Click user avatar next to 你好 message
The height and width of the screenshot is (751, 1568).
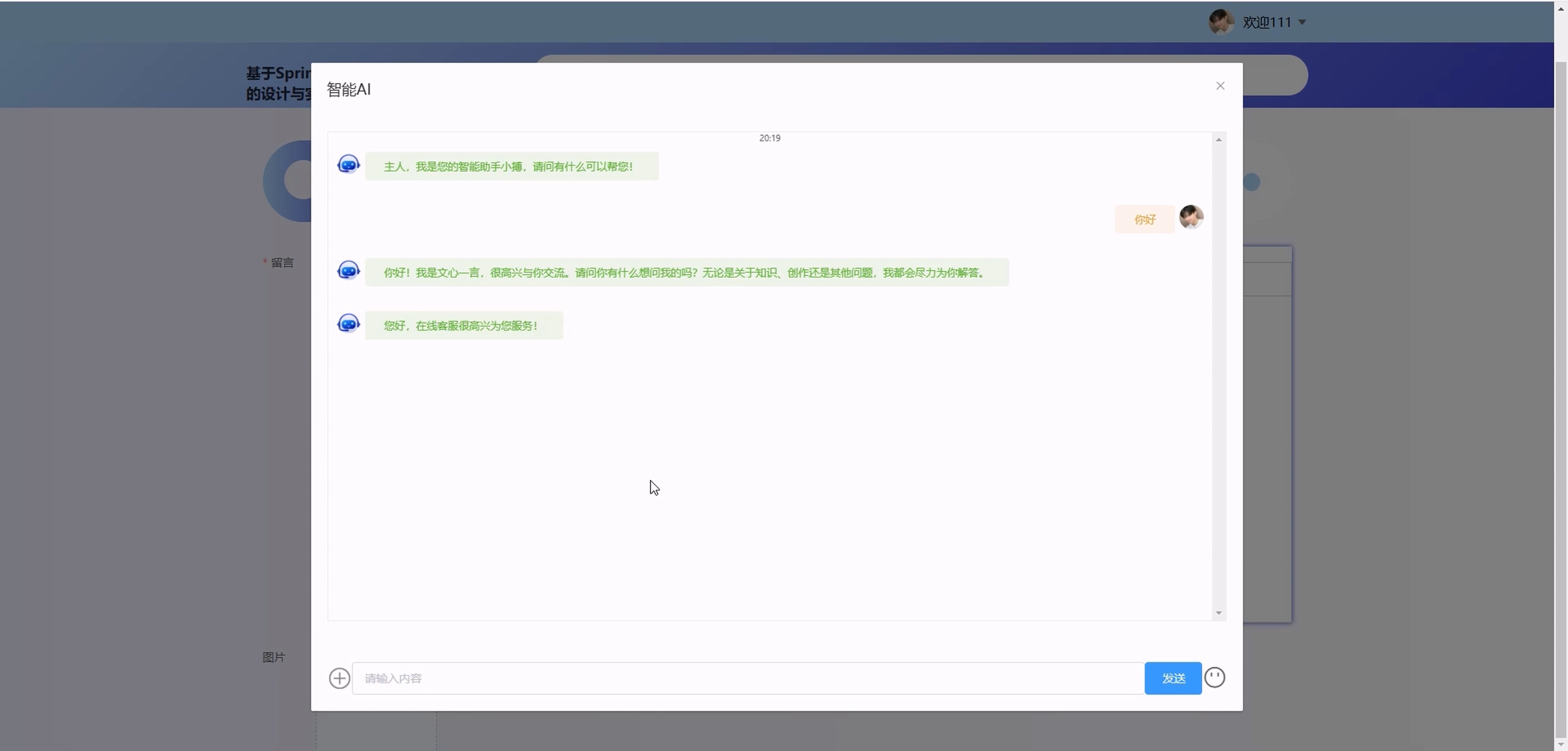click(x=1191, y=218)
